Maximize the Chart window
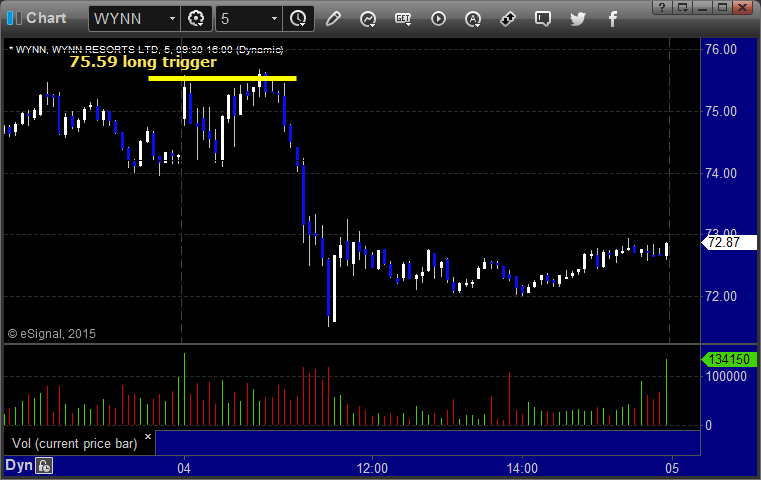Image resolution: width=761 pixels, height=480 pixels. coord(722,7)
